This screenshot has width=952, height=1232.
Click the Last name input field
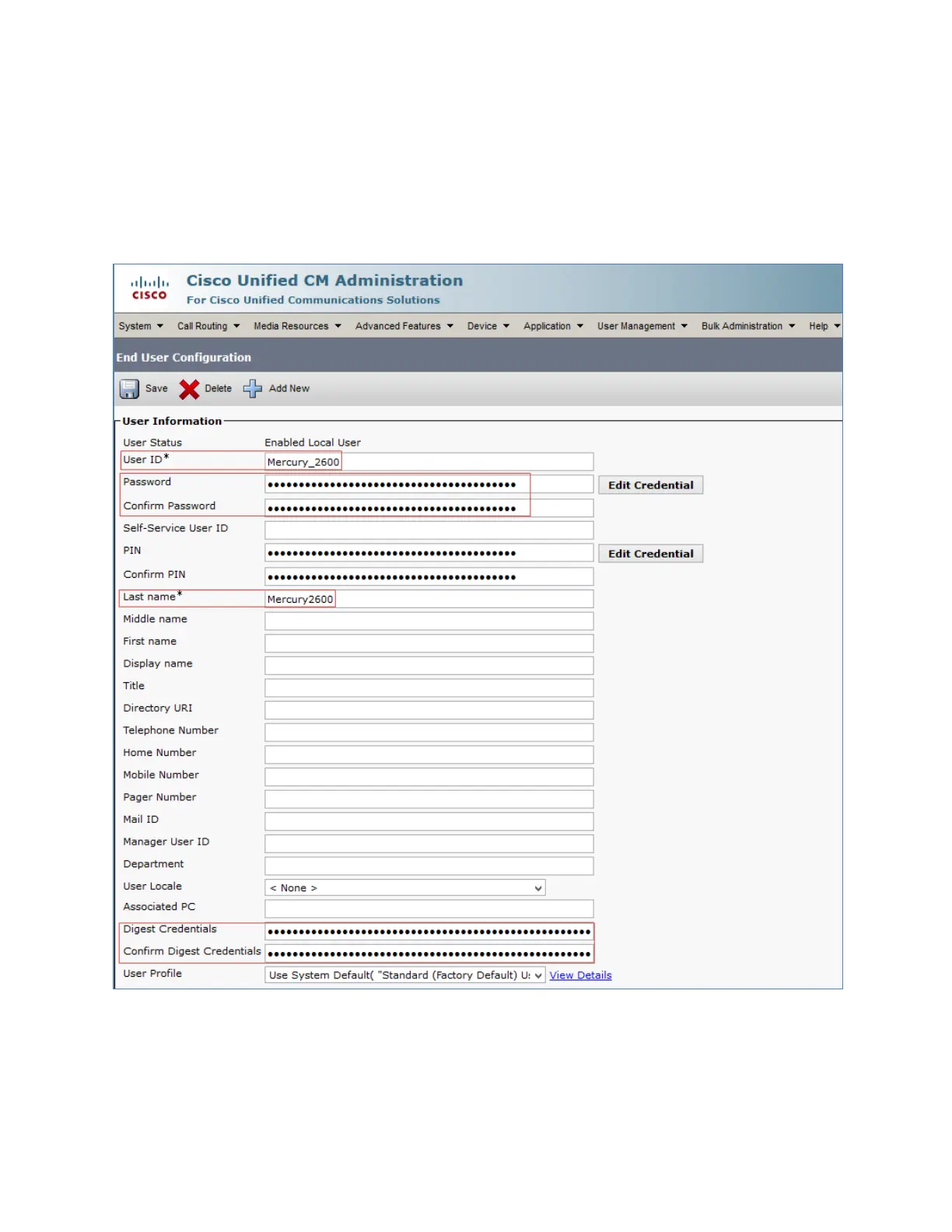pos(429,599)
